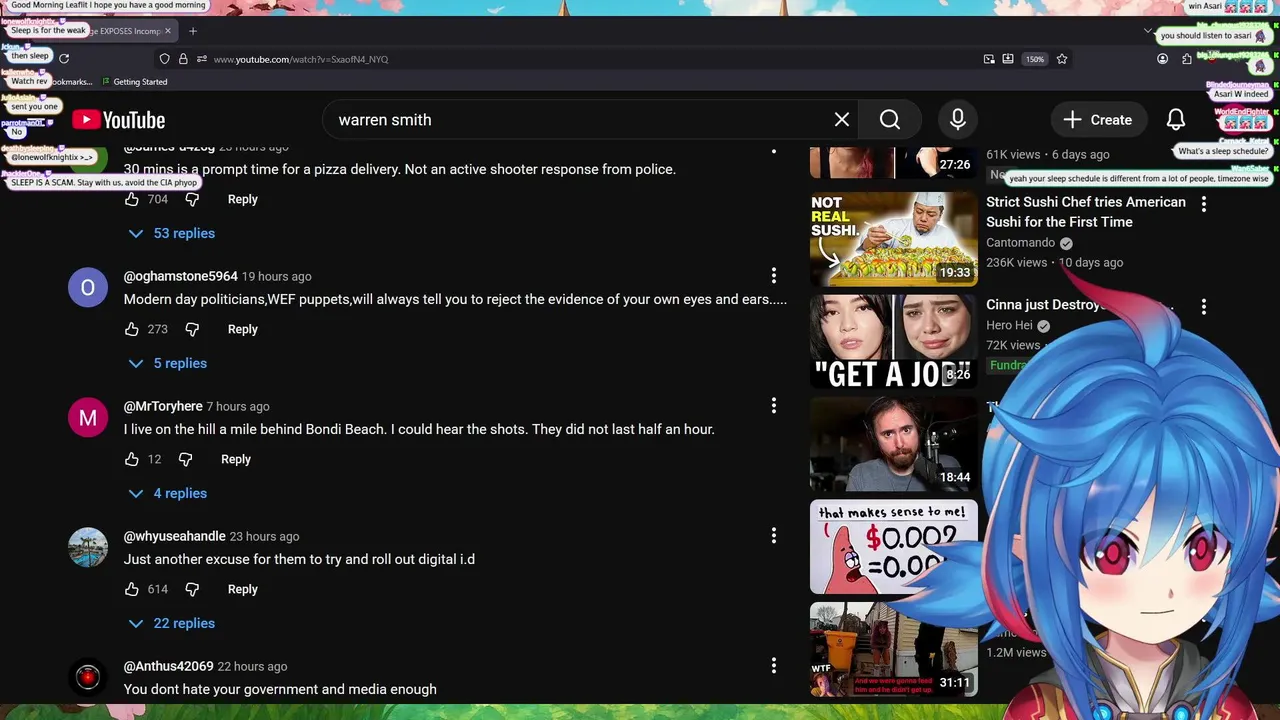The width and height of the screenshot is (1280, 720).
Task: Click the 150% zoom level indicator
Action: [1035, 59]
